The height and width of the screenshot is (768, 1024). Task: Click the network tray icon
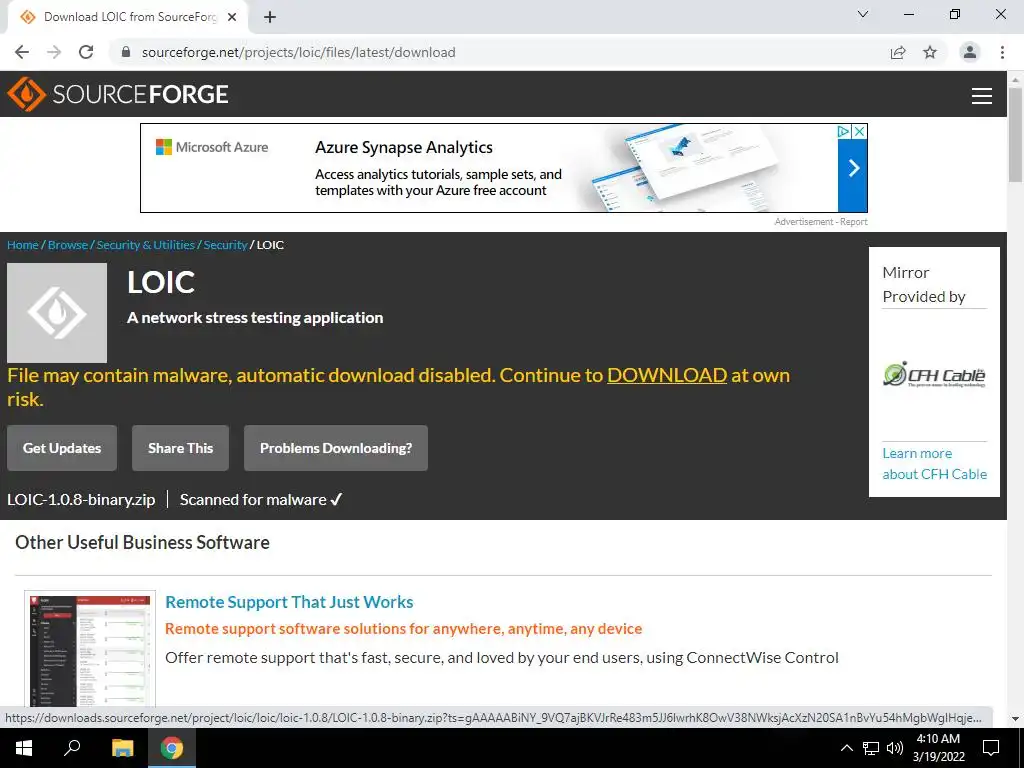tap(871, 748)
